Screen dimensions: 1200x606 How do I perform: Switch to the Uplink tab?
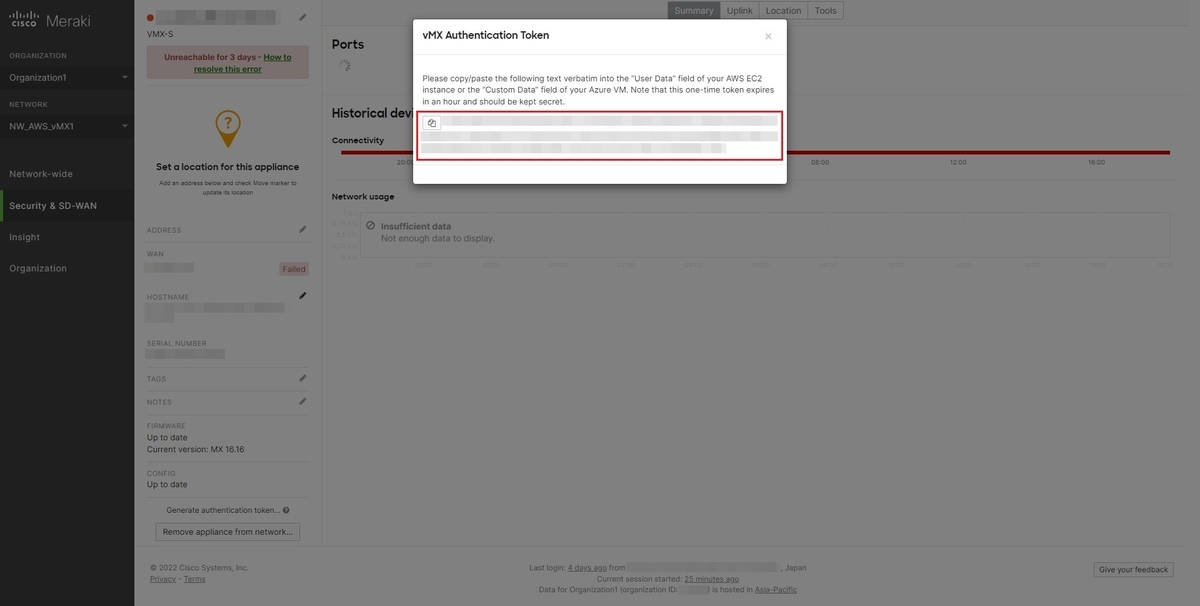(739, 10)
